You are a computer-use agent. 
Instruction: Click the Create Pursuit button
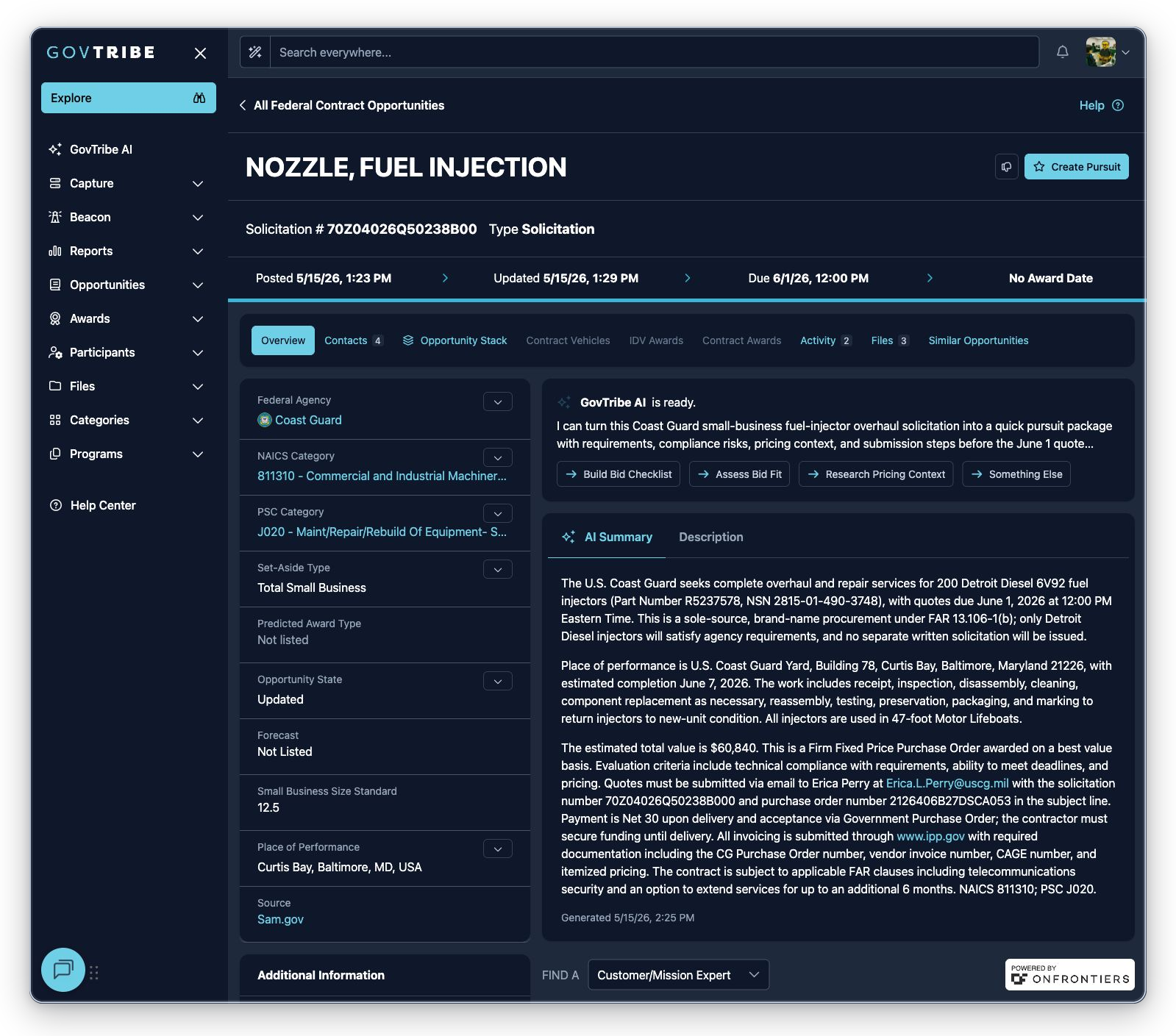coord(1077,167)
